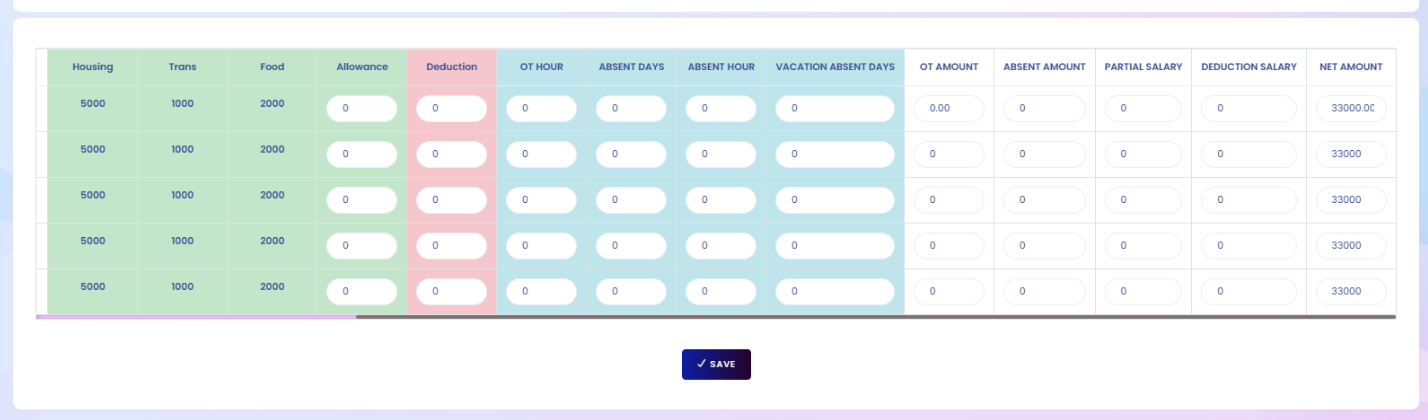Select ABSENT DAYS input in fourth row
This screenshot has height=420, width=1428.
click(x=631, y=246)
